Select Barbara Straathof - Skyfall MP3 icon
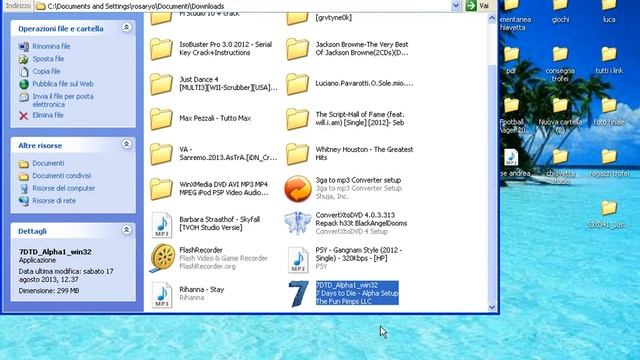 point(162,224)
